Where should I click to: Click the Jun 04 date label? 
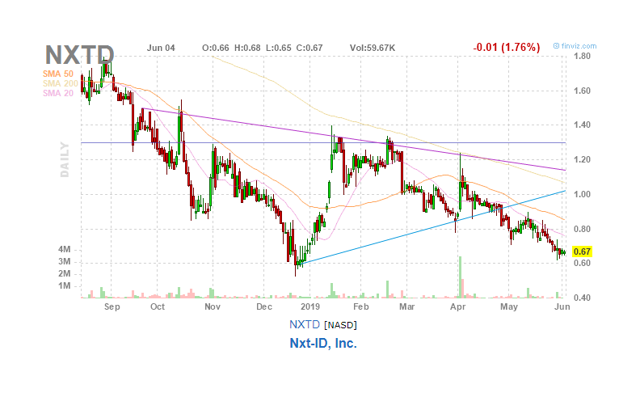(161, 48)
